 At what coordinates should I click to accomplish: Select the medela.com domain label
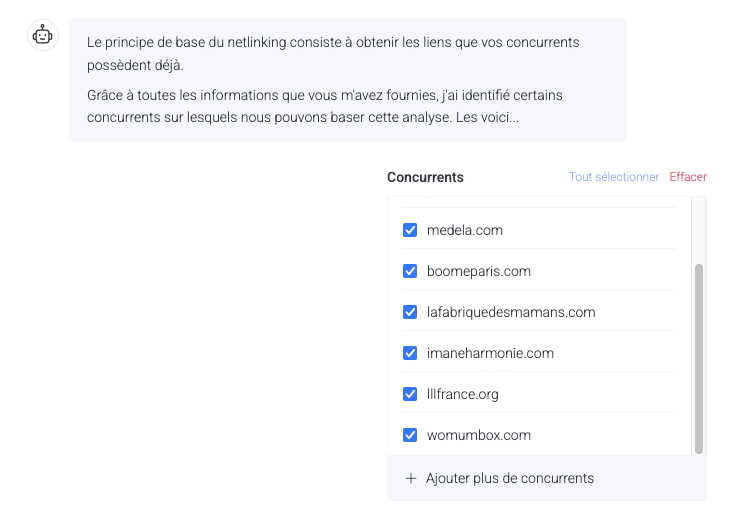(464, 230)
